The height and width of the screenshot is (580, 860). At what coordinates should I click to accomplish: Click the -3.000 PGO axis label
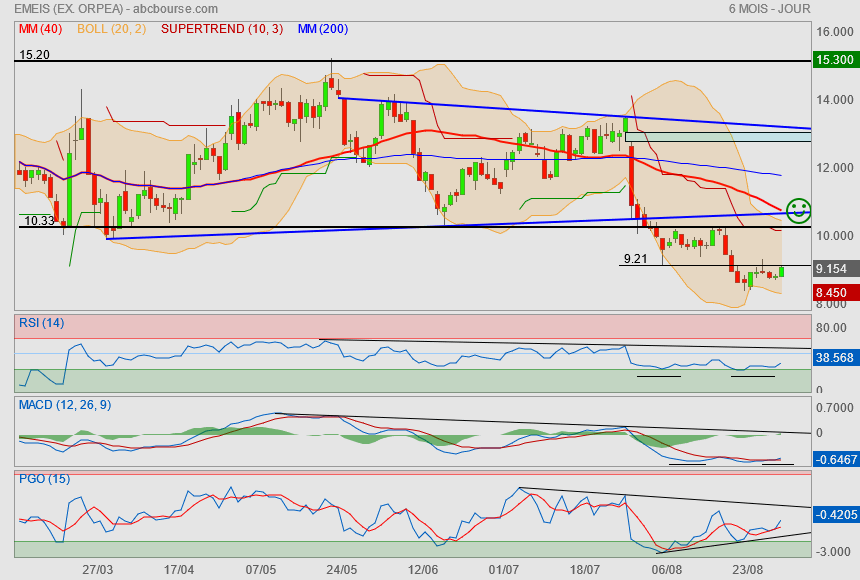point(833,551)
